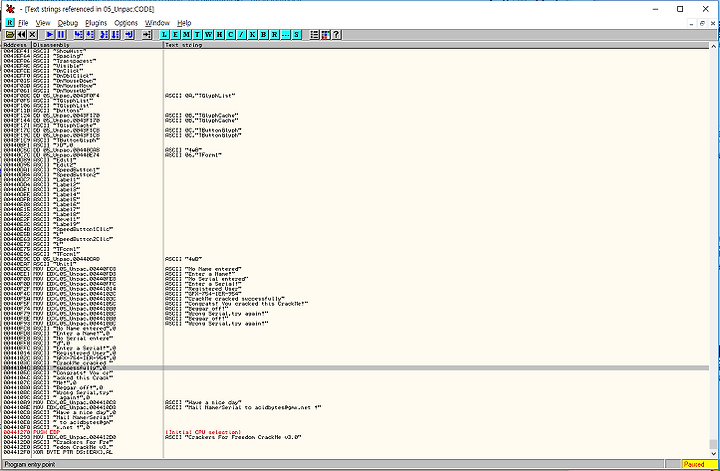720x471 pixels.
Task: Show Patches with the slash button
Action: pyautogui.click(x=242, y=34)
